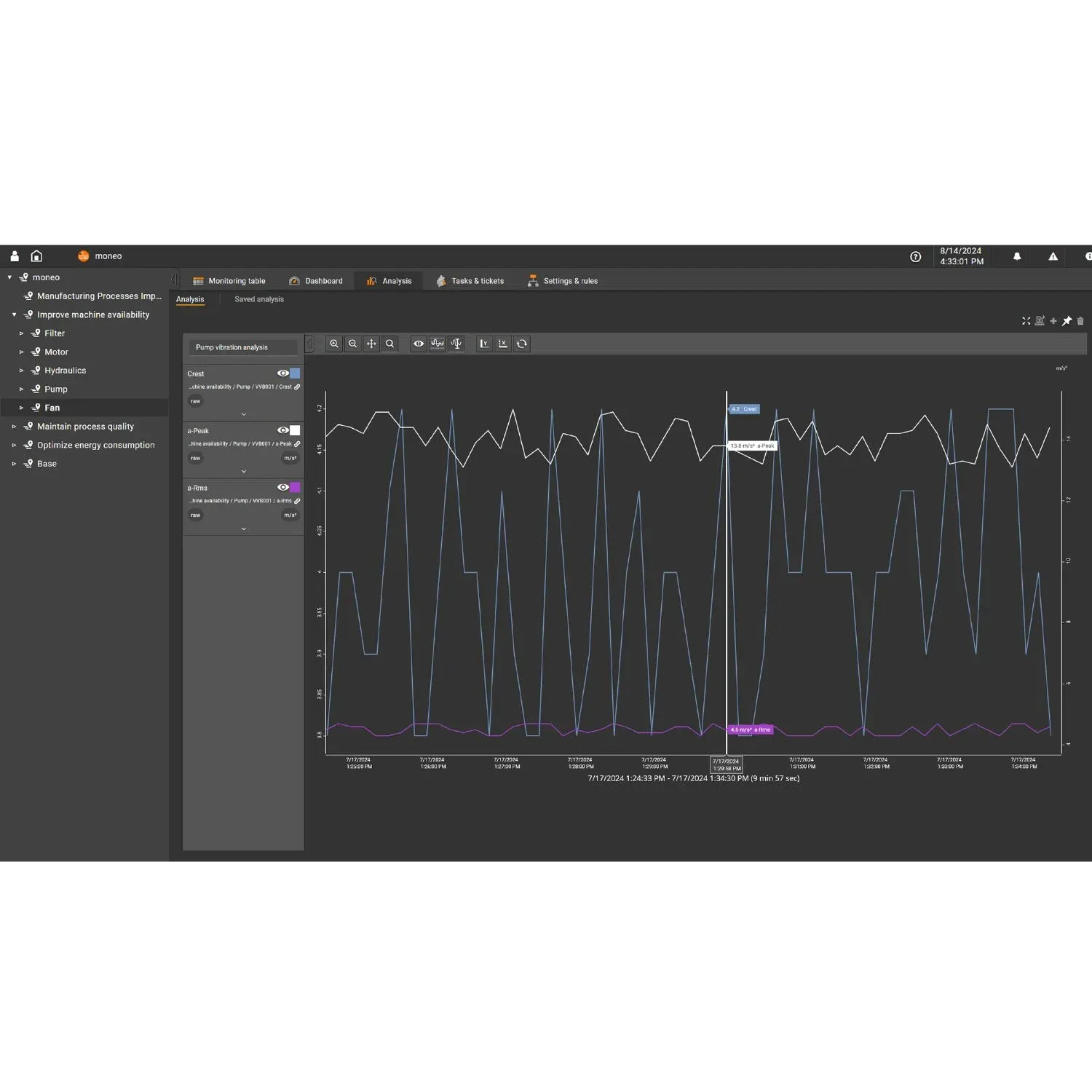This screenshot has height=1092, width=1092.
Task: Open the help question mark icon
Action: click(x=916, y=256)
